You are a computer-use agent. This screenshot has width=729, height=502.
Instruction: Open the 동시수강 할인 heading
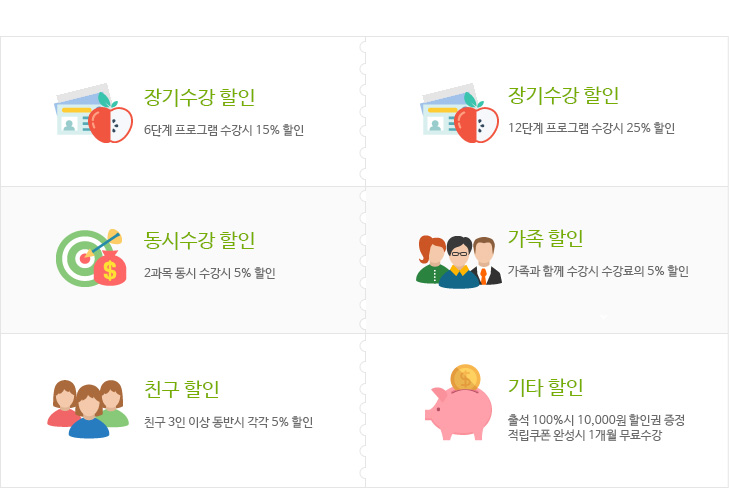[199, 240]
